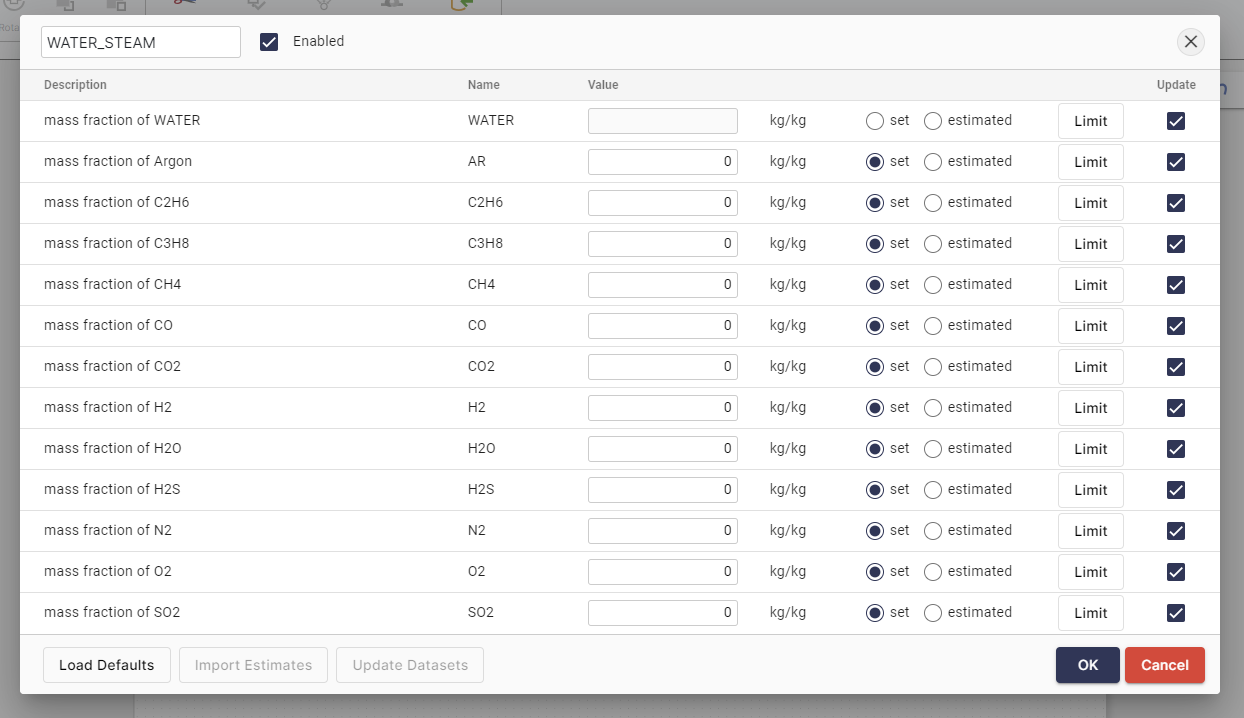The height and width of the screenshot is (718, 1244).
Task: Click the H2O value input field
Action: click(x=662, y=449)
